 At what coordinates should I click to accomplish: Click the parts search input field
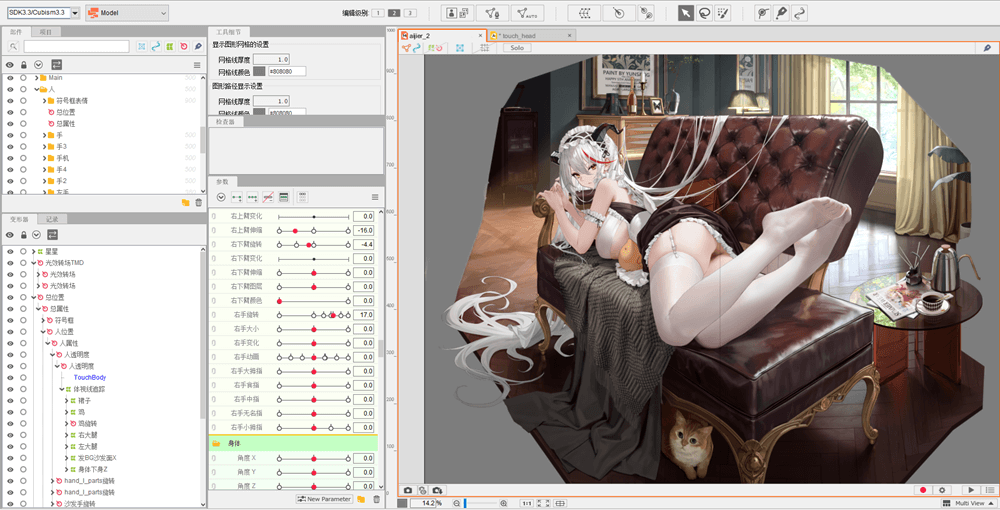77,47
